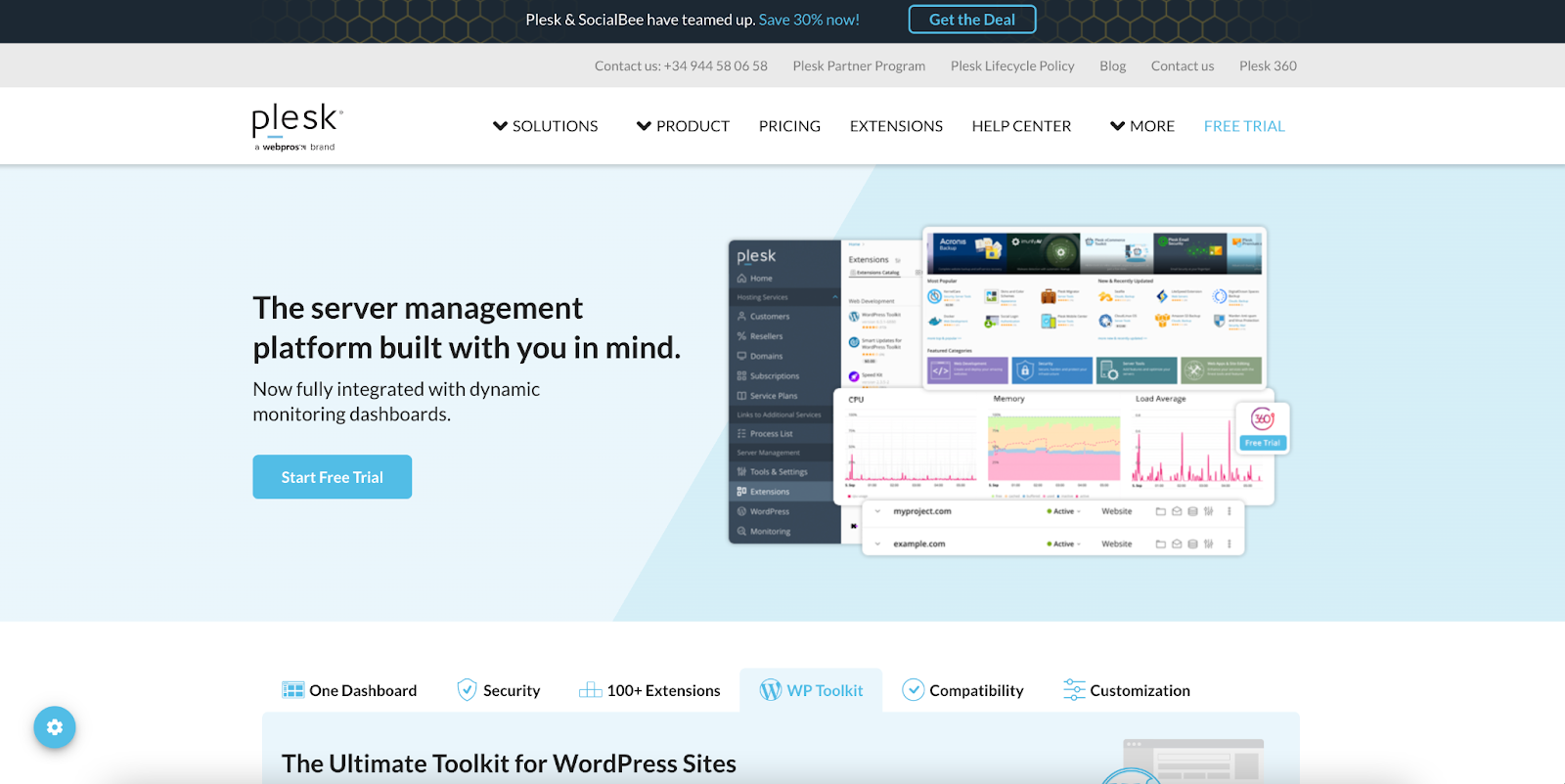Open the Plesk 360 link in top bar
This screenshot has height=784, width=1565.
(1268, 65)
